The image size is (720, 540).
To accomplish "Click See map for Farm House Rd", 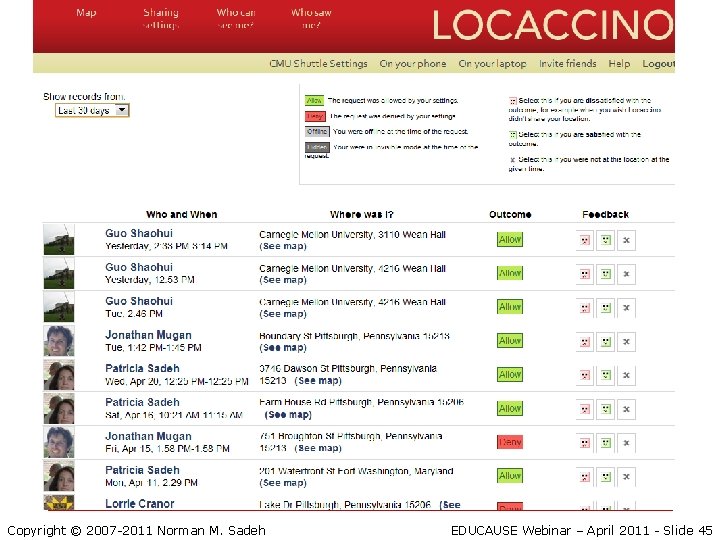I will [x=288, y=415].
